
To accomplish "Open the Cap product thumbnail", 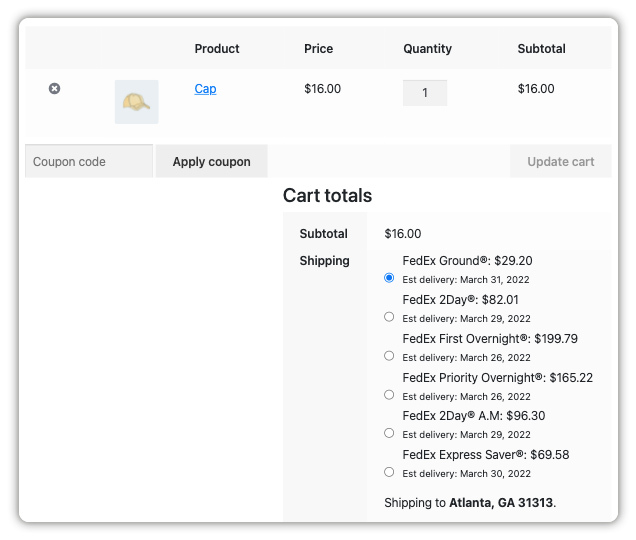I will point(136,102).
